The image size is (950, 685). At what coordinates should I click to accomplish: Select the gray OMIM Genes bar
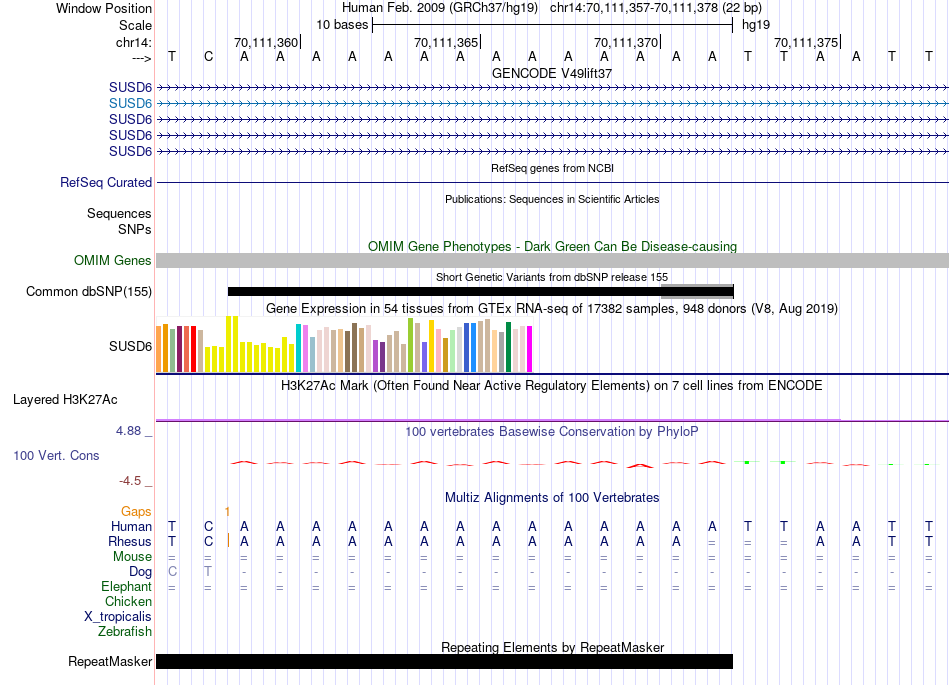(552, 261)
